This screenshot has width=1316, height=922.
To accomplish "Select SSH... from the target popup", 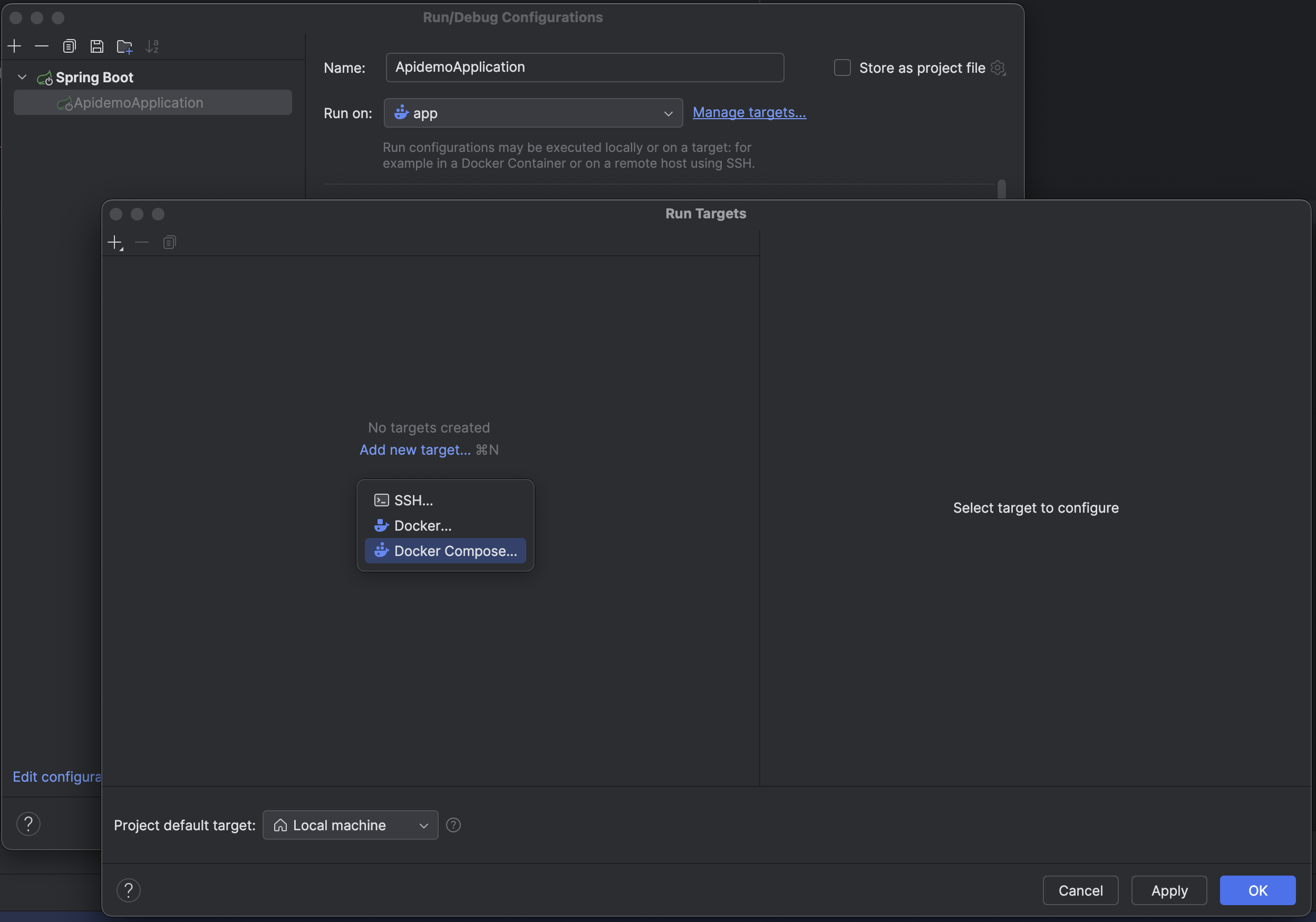I will point(413,500).
